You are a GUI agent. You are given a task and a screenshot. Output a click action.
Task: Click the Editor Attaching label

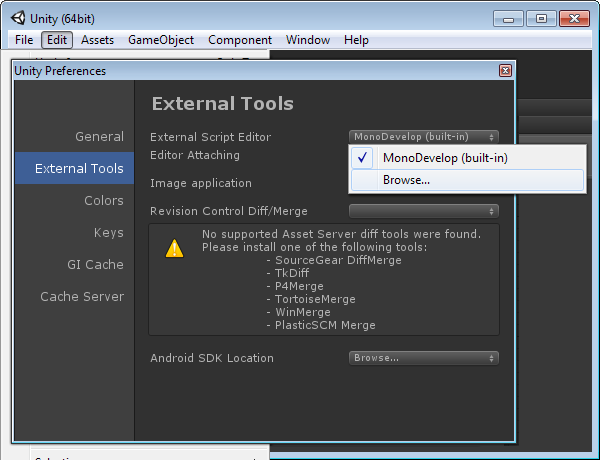(x=195, y=155)
